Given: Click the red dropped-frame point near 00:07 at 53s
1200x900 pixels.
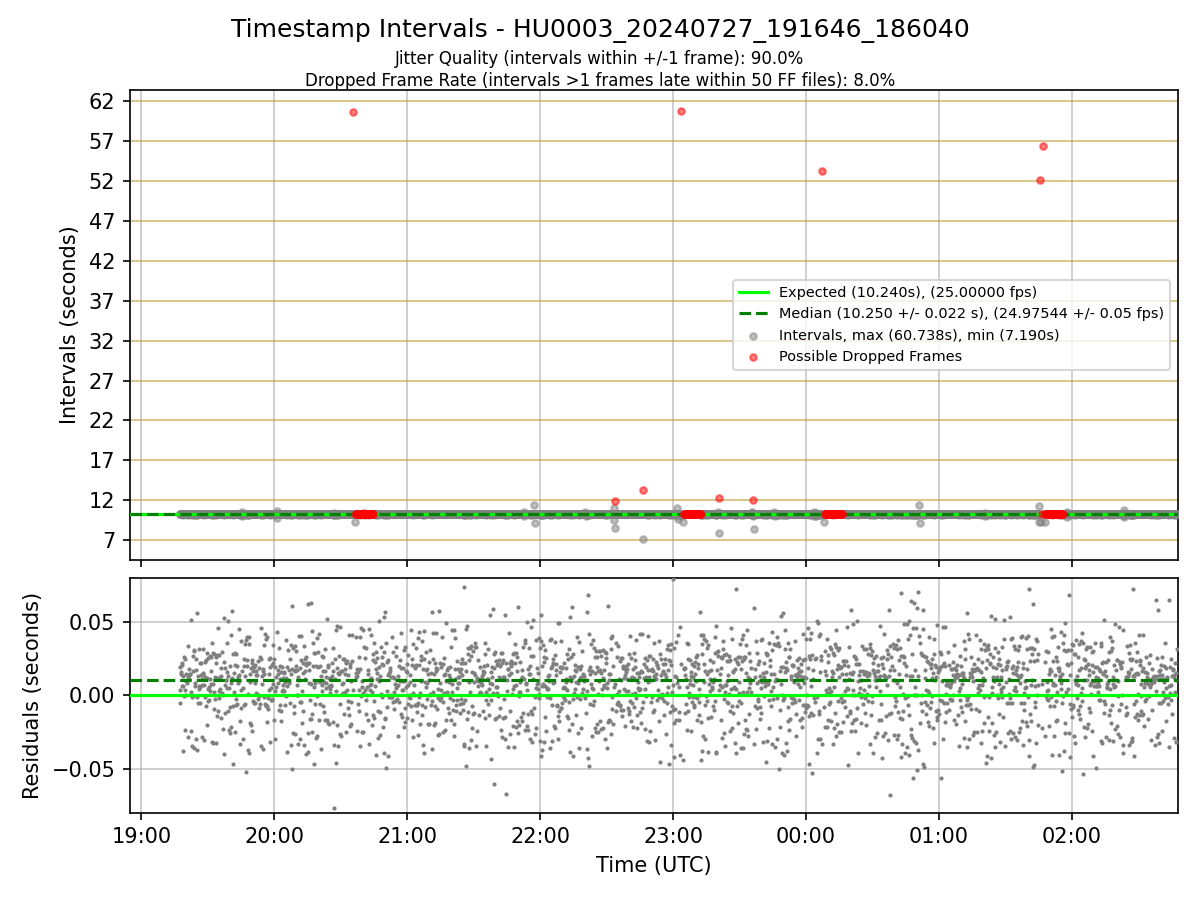Looking at the screenshot, I should tap(822, 171).
